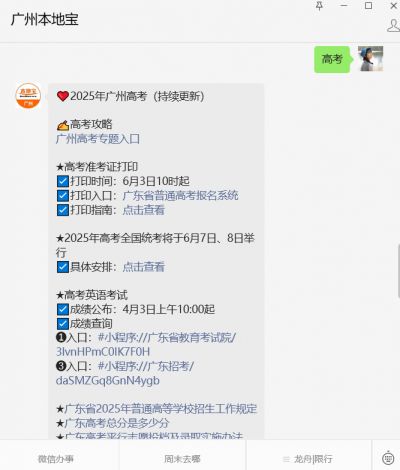This screenshot has width=400, height=470.
Task: Open the 微信办事 bottom menu
Action: click(x=56, y=459)
